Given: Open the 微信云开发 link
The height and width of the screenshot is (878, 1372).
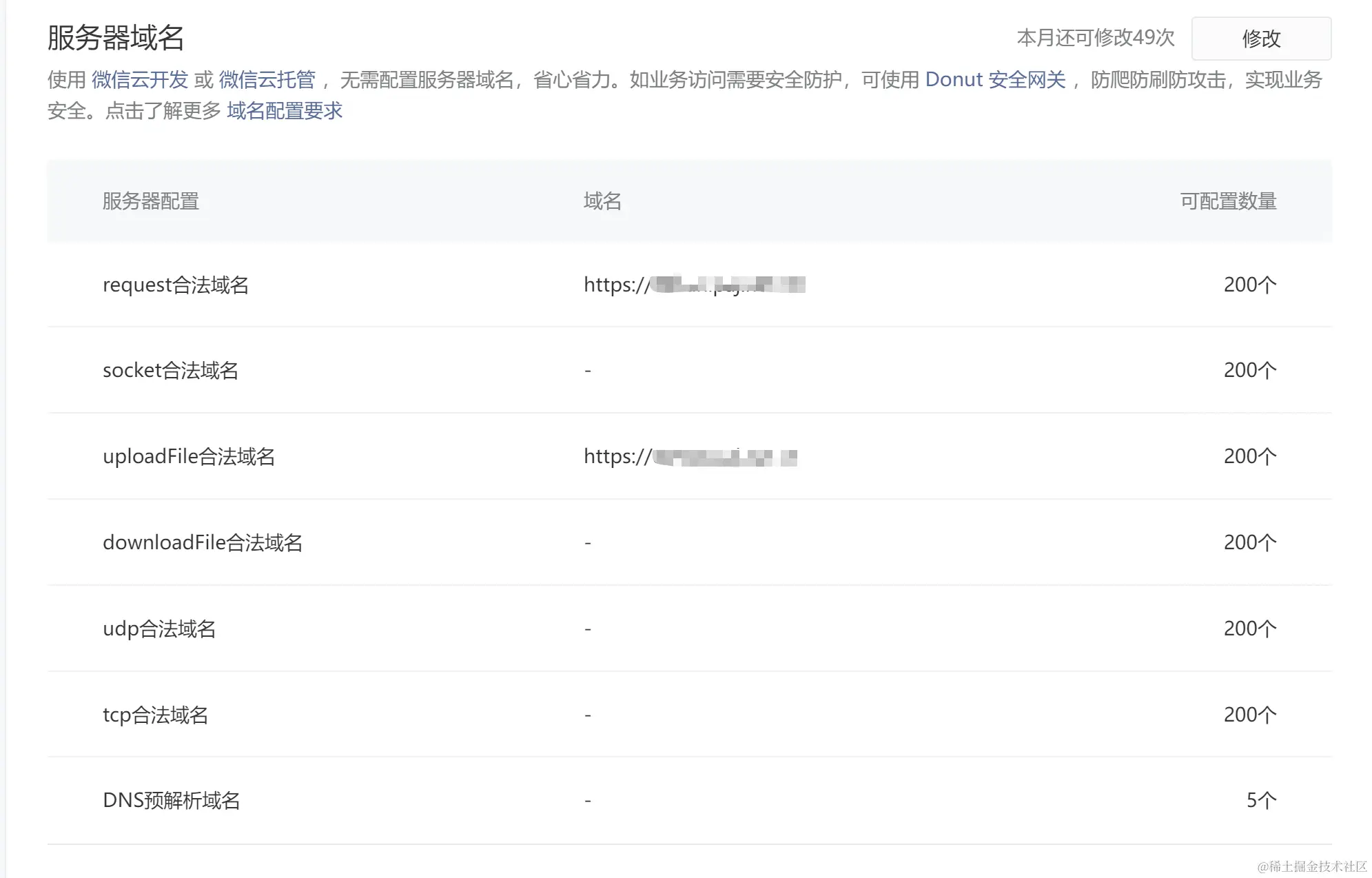Looking at the screenshot, I should (140, 80).
